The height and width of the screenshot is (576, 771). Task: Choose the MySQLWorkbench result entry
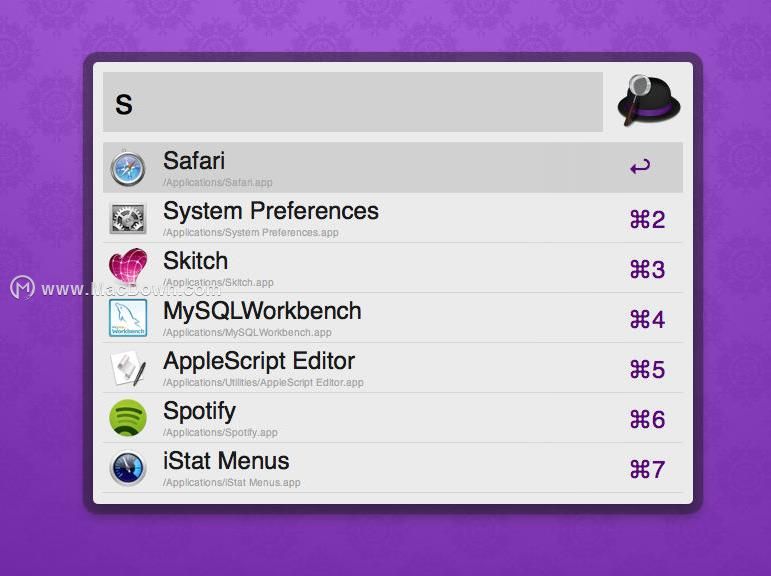392,318
